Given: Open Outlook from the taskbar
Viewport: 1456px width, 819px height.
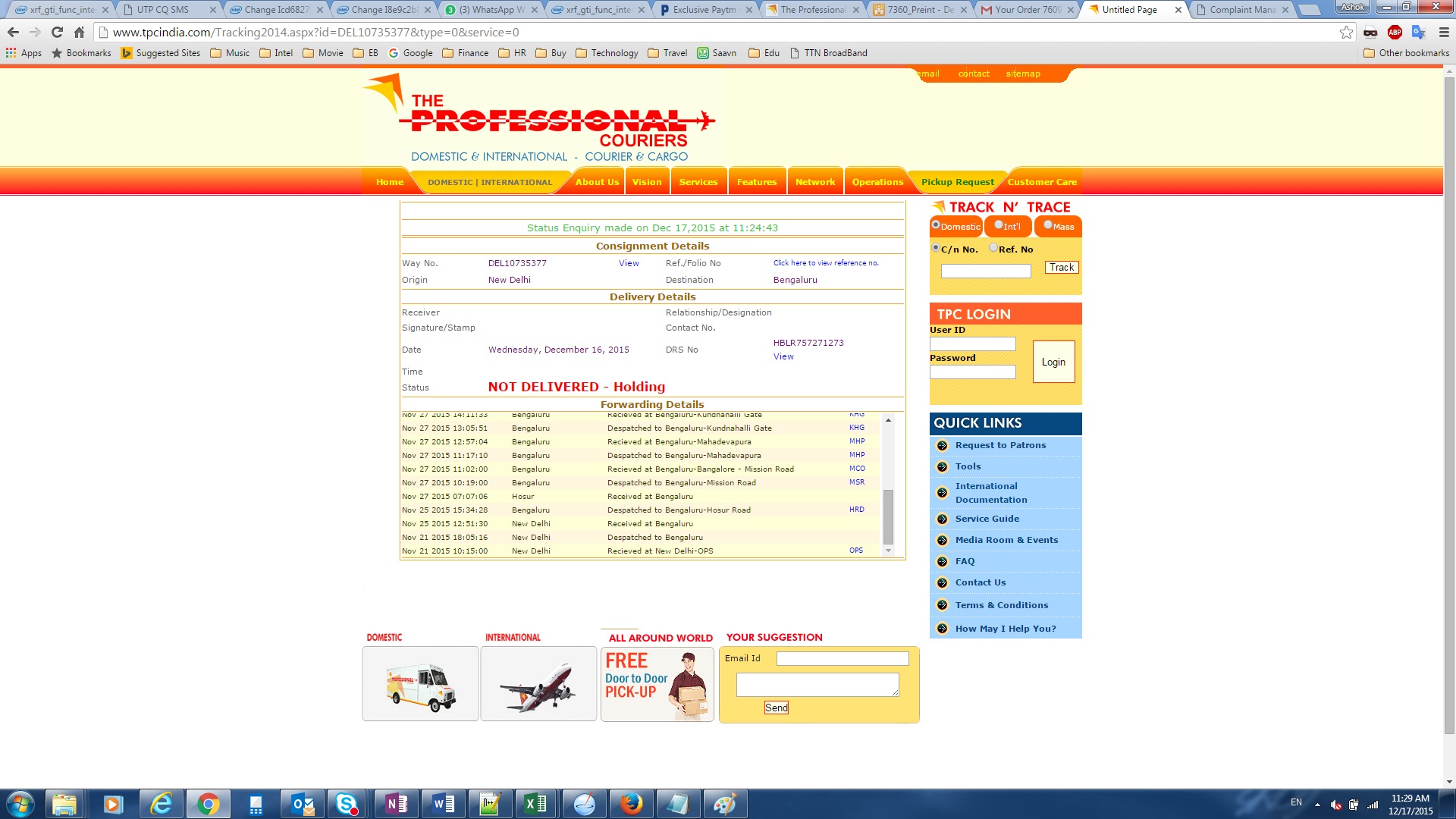Looking at the screenshot, I should pyautogui.click(x=303, y=804).
